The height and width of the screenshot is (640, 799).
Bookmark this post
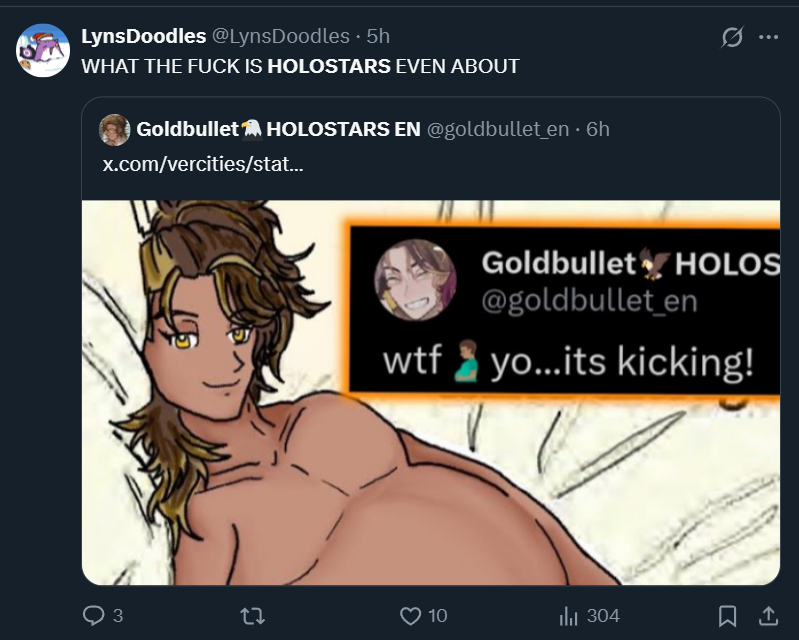(727, 616)
